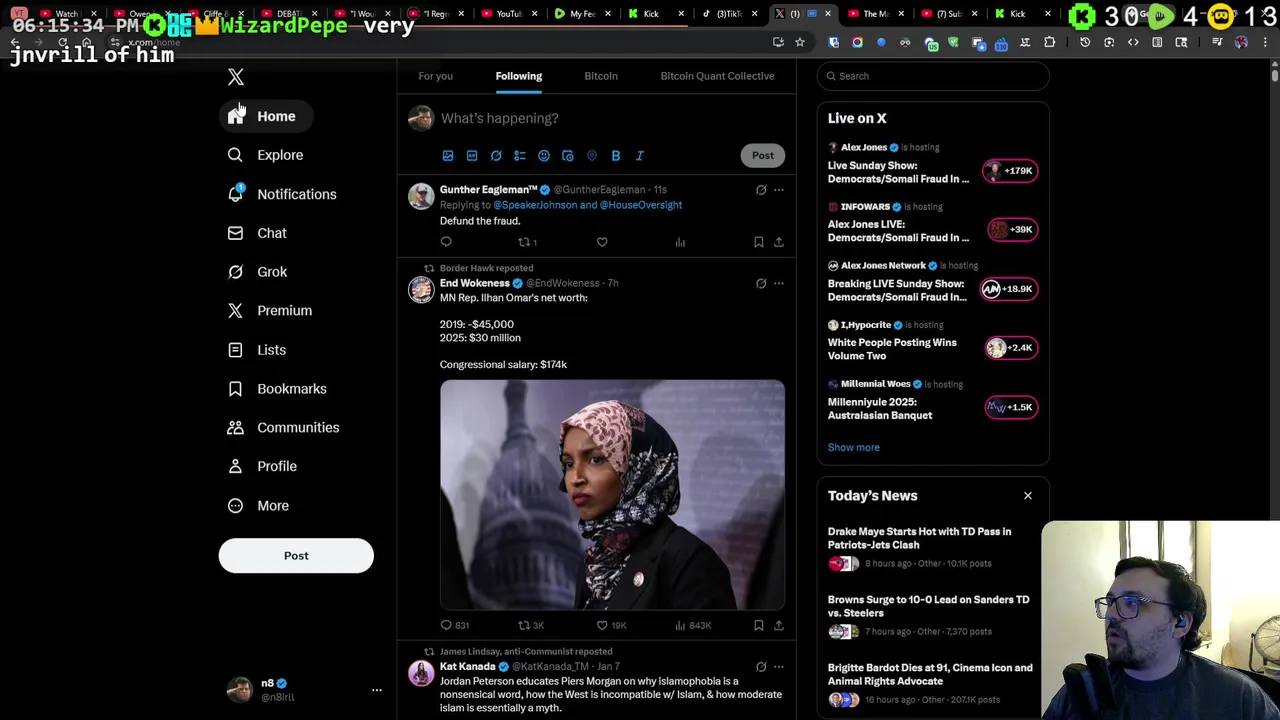Click the large white Post button
This screenshot has height=720, width=1280.
pos(296,556)
